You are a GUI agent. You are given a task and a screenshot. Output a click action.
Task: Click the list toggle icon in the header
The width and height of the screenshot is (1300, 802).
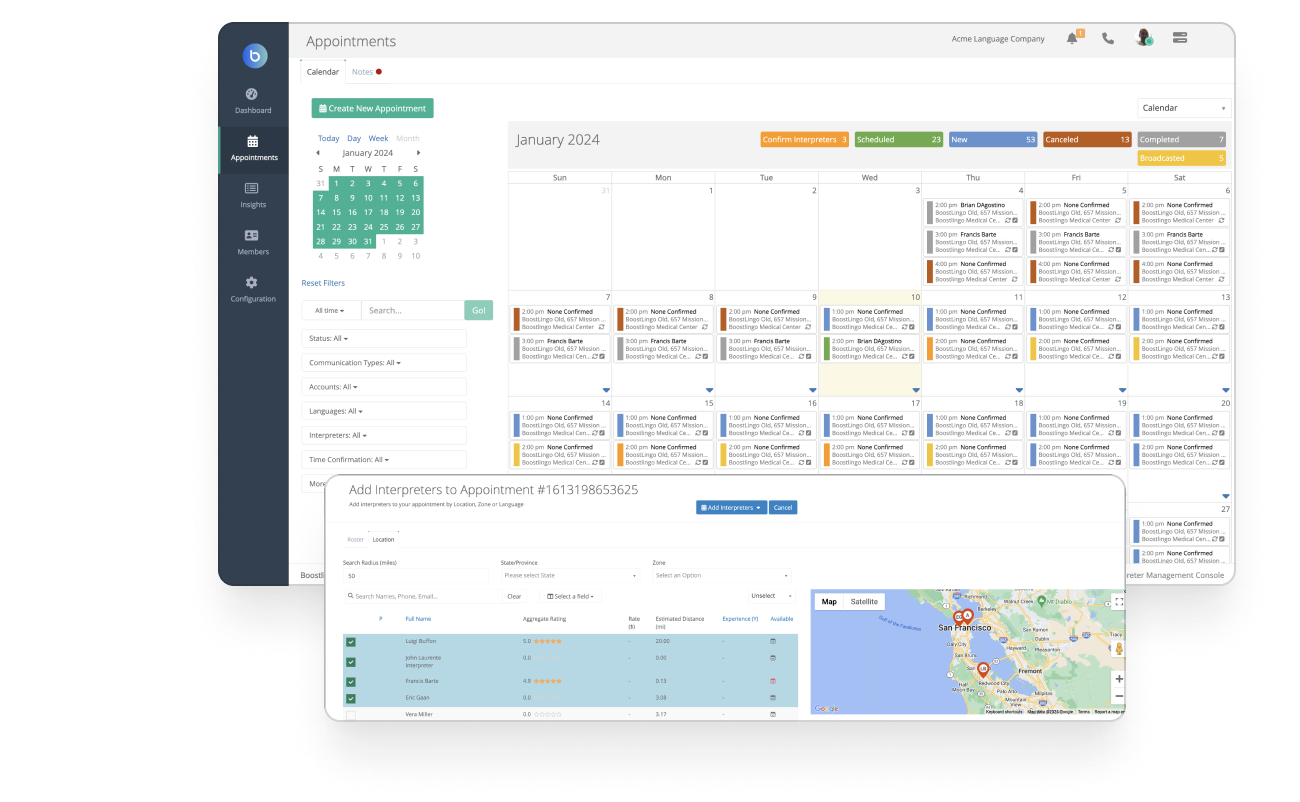tap(1178, 38)
